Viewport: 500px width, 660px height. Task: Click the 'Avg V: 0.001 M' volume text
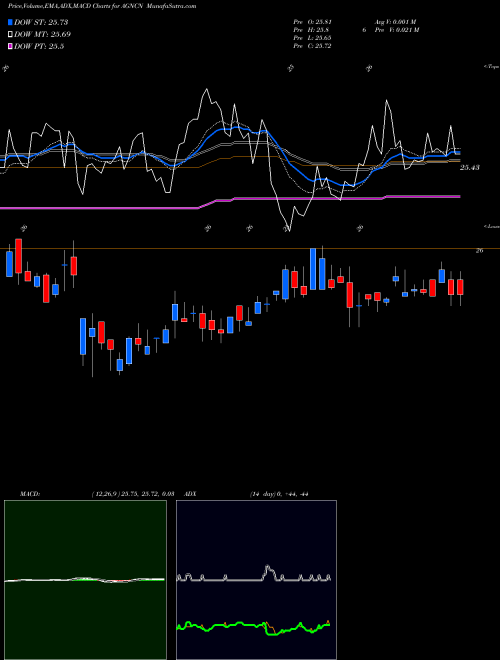point(395,22)
